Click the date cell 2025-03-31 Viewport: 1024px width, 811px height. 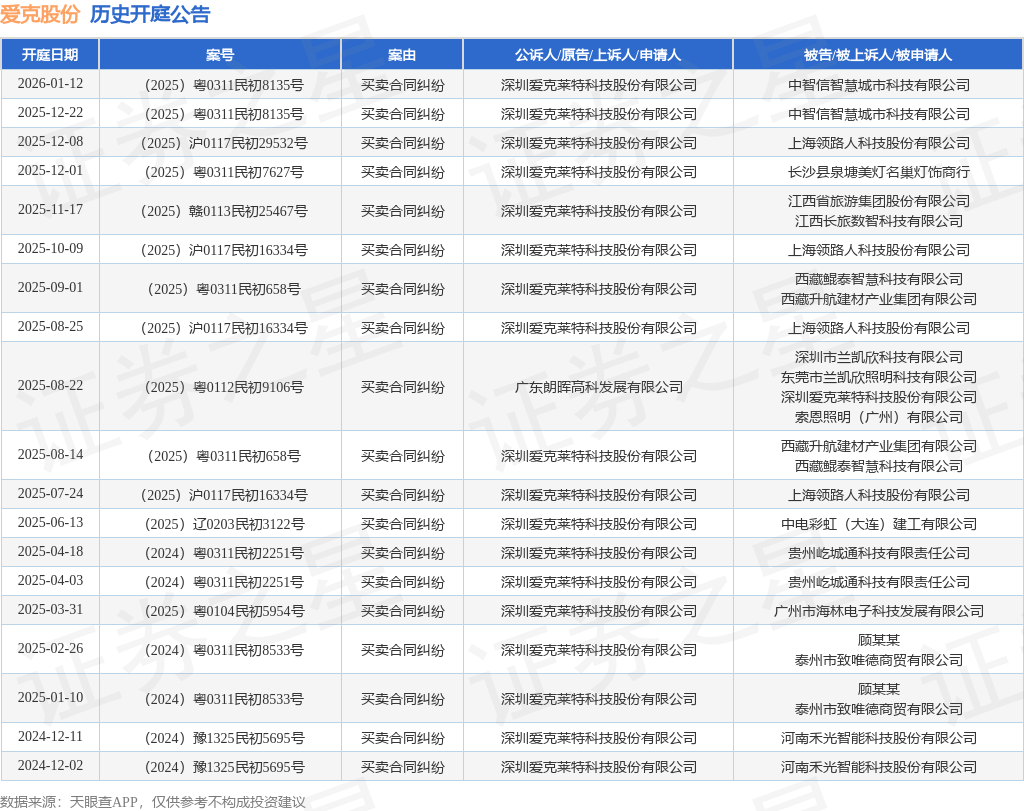[50, 609]
